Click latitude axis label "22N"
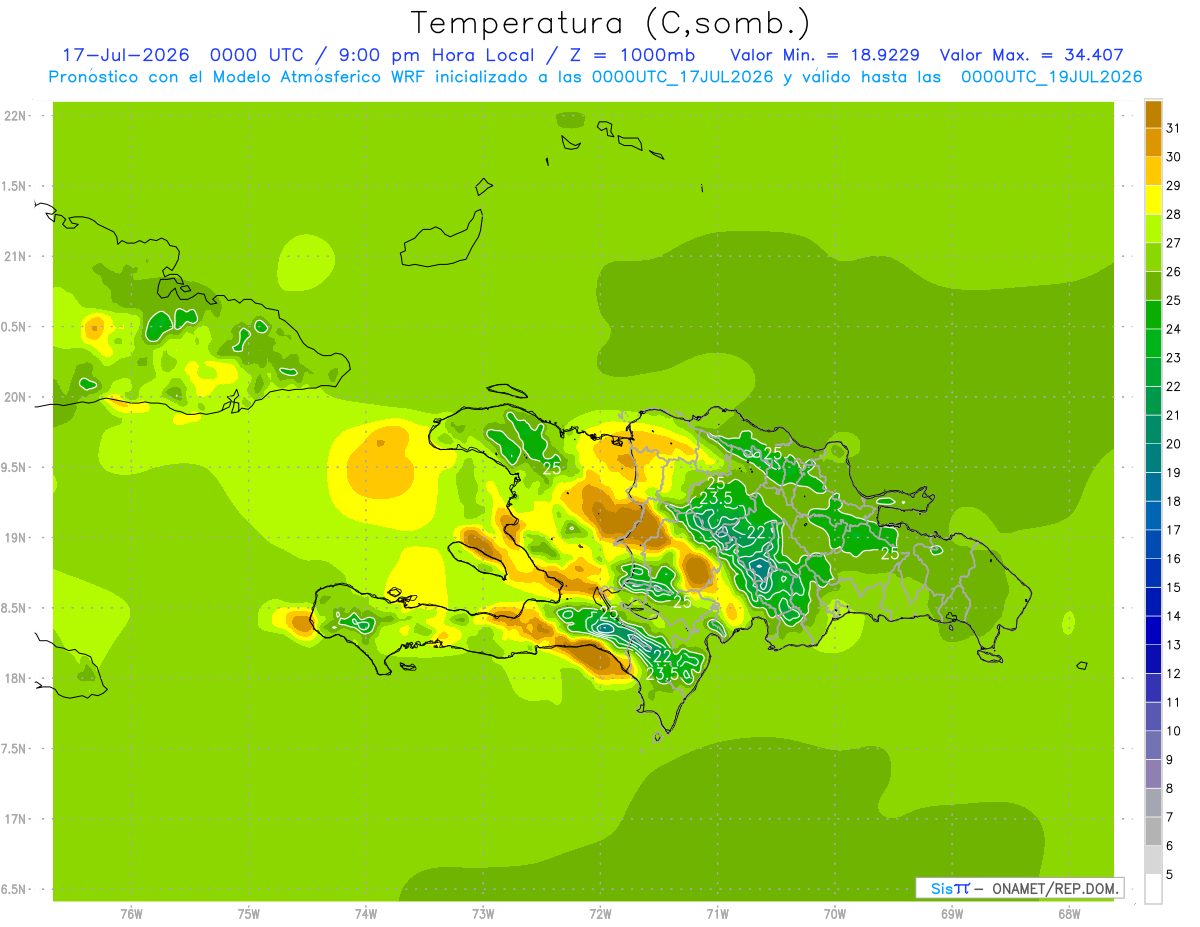The width and height of the screenshot is (1200, 927). click(17, 116)
